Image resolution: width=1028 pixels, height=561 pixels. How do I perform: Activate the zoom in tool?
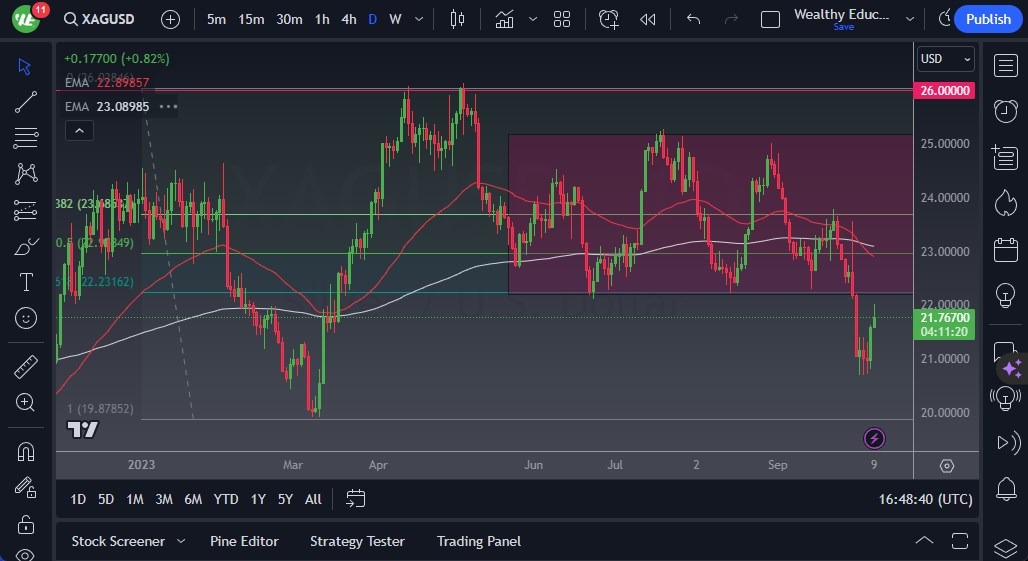26,402
